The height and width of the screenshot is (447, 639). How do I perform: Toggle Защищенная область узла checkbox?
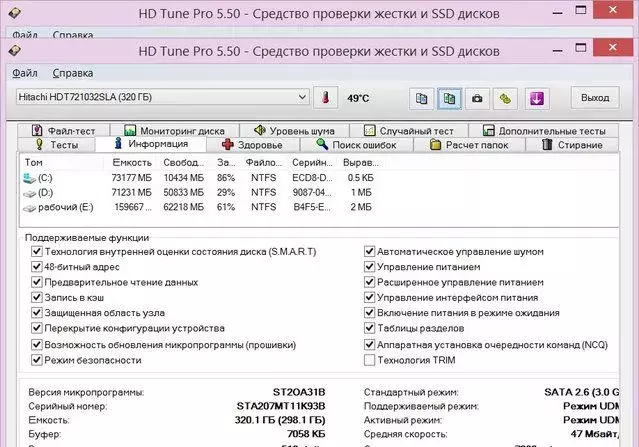(37, 313)
